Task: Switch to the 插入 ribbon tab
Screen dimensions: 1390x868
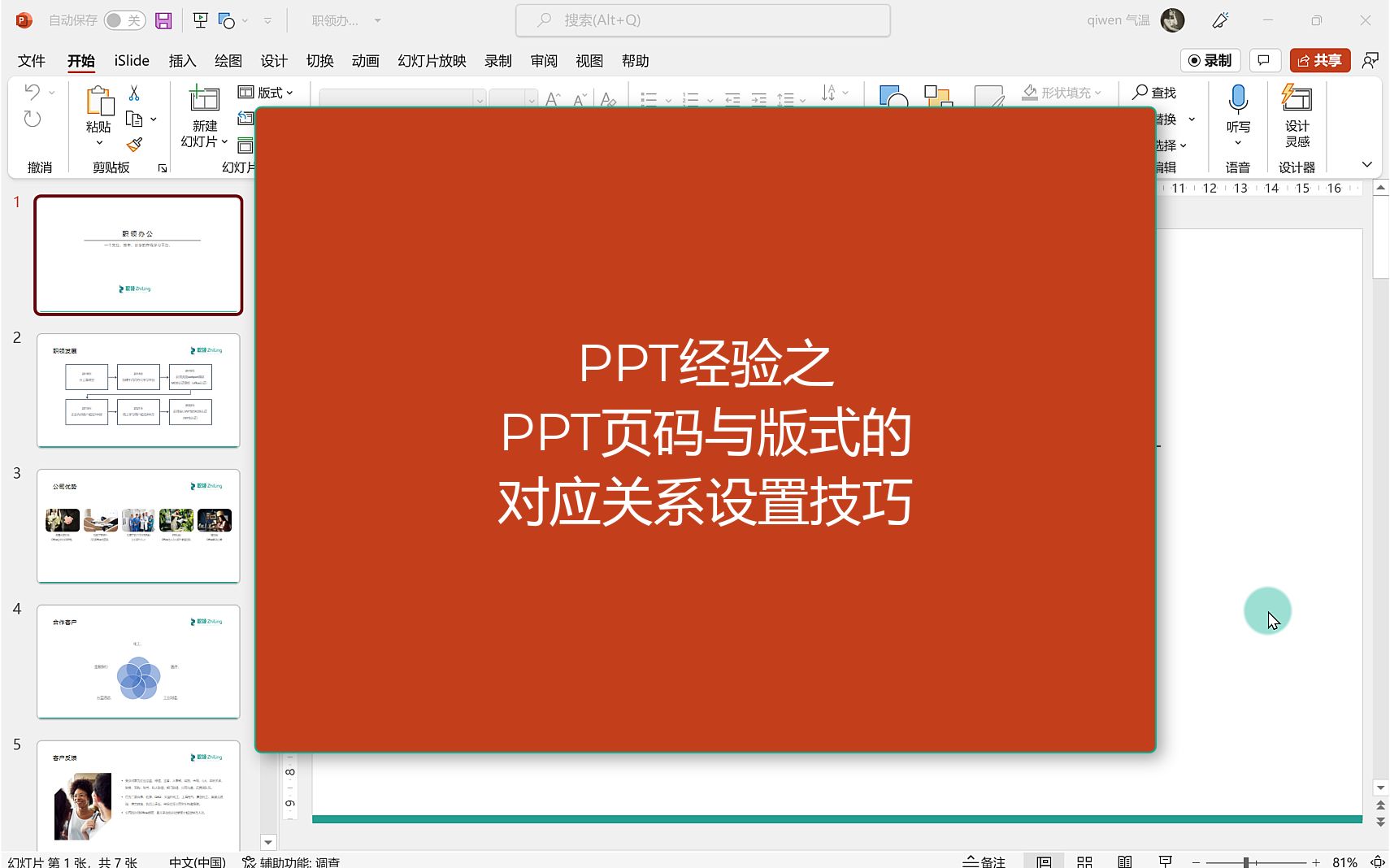Action: 181,59
